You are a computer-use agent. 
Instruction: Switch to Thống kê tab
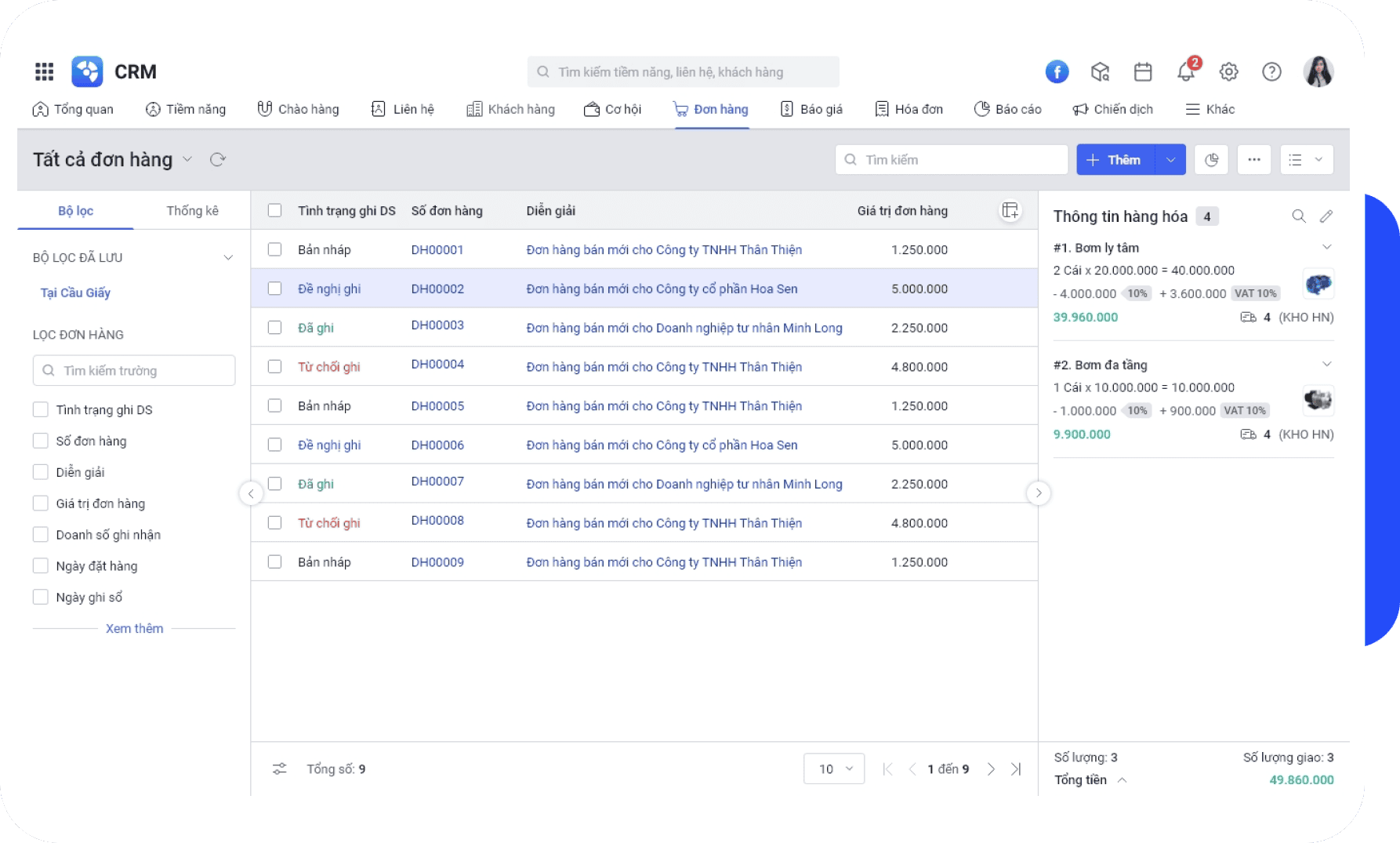192,211
